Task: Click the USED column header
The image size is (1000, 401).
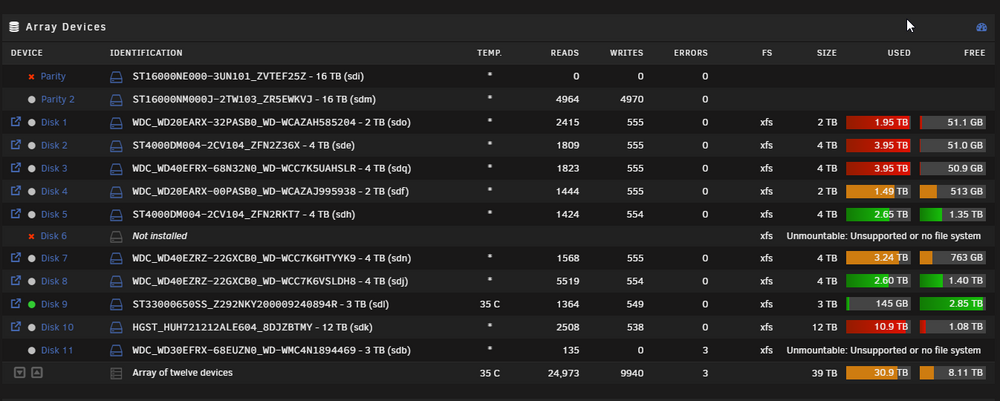Action: [899, 53]
